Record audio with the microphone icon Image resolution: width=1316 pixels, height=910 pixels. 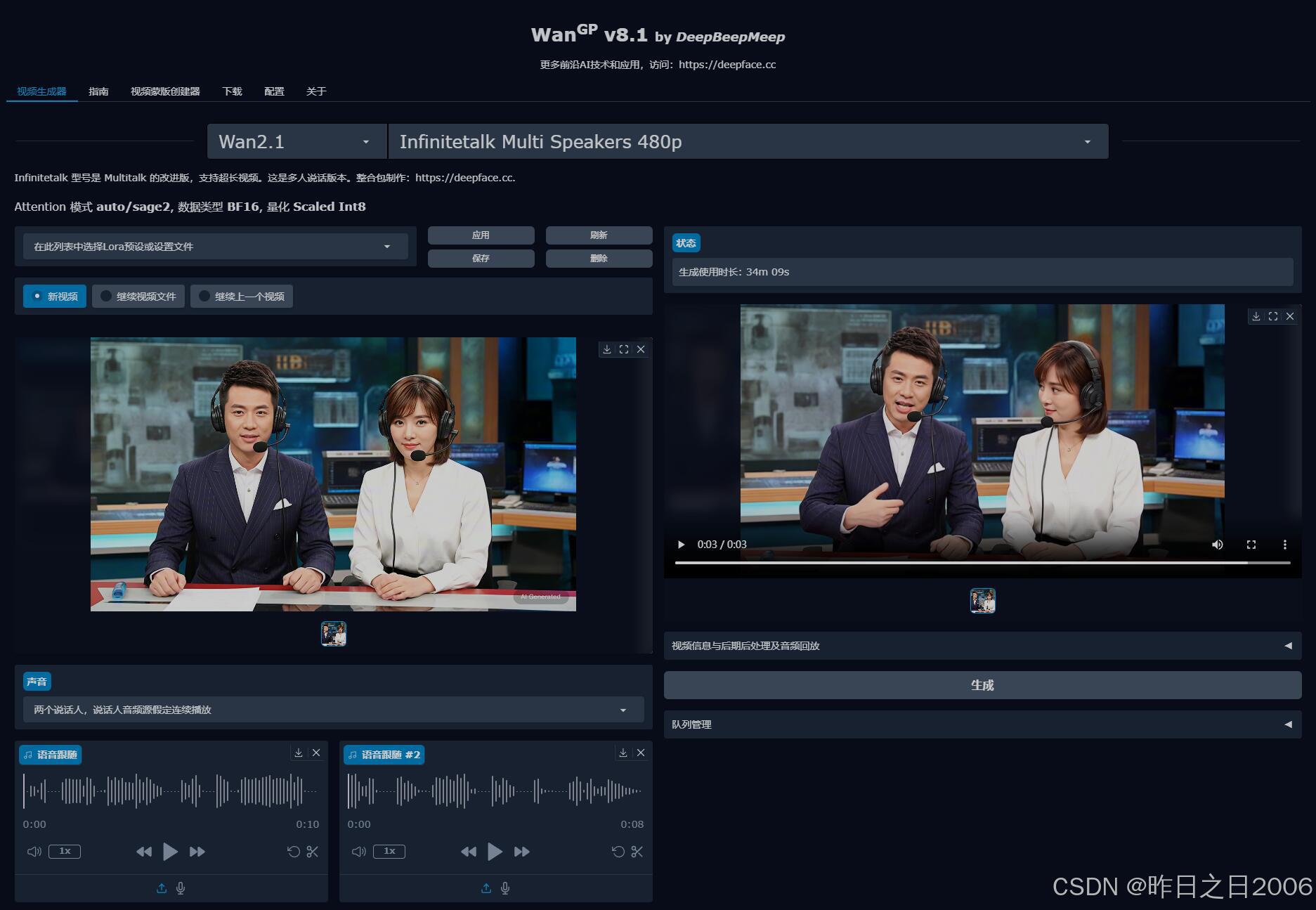181,888
